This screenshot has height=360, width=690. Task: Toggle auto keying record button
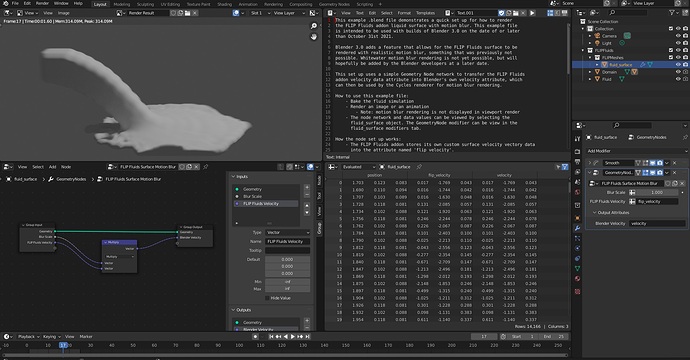pyautogui.click(x=255, y=337)
